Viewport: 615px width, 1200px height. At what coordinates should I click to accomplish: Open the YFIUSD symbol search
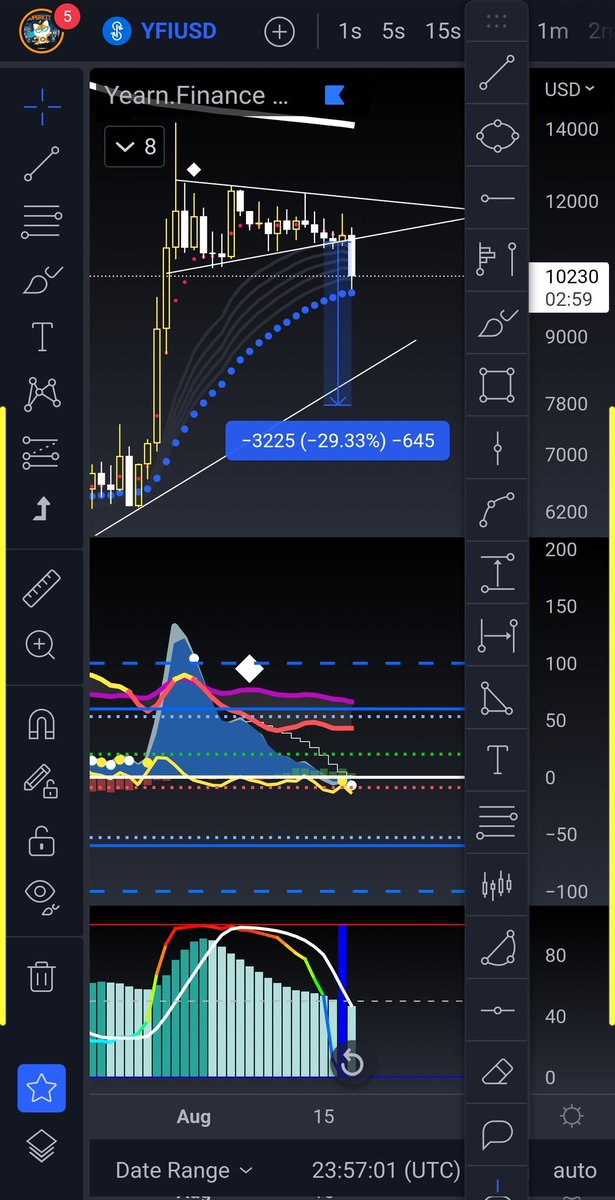[160, 32]
